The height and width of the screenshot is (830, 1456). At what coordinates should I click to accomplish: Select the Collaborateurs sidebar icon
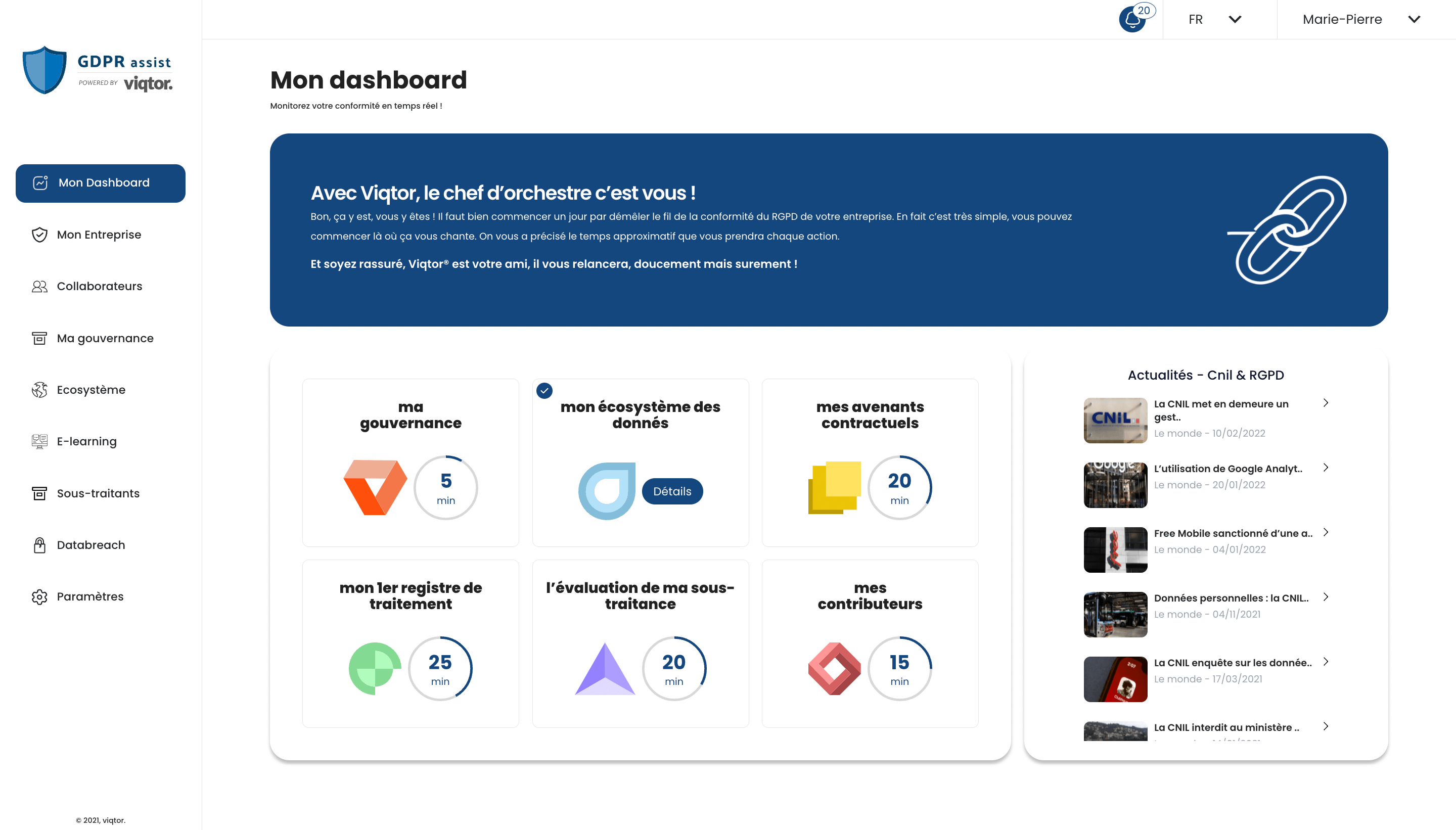click(39, 286)
